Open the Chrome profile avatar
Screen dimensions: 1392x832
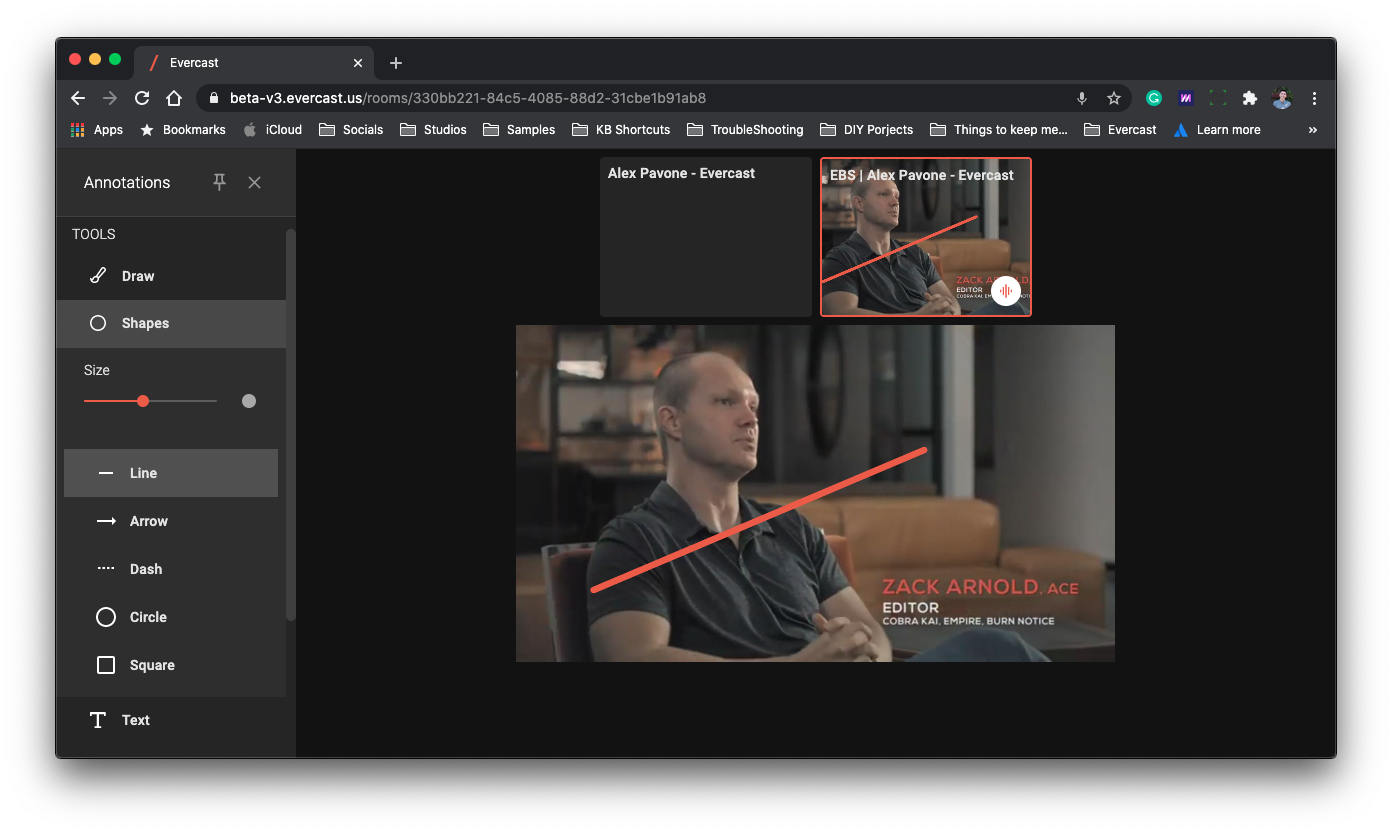point(1282,98)
